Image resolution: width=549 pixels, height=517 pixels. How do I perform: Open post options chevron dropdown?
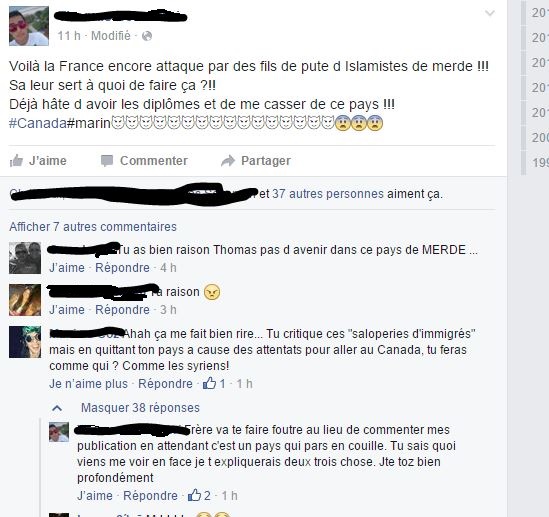pos(489,13)
